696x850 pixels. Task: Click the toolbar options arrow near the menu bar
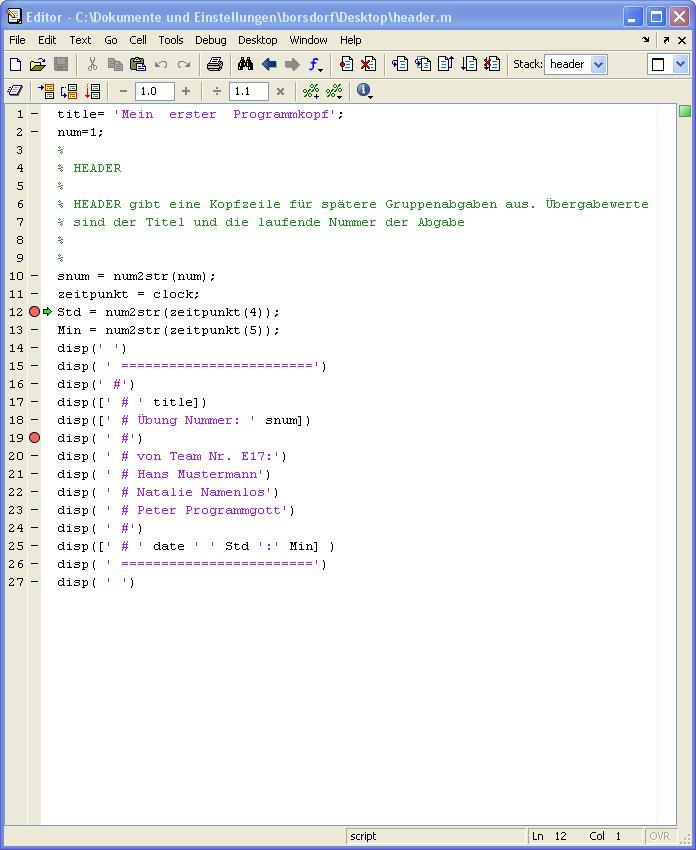646,40
